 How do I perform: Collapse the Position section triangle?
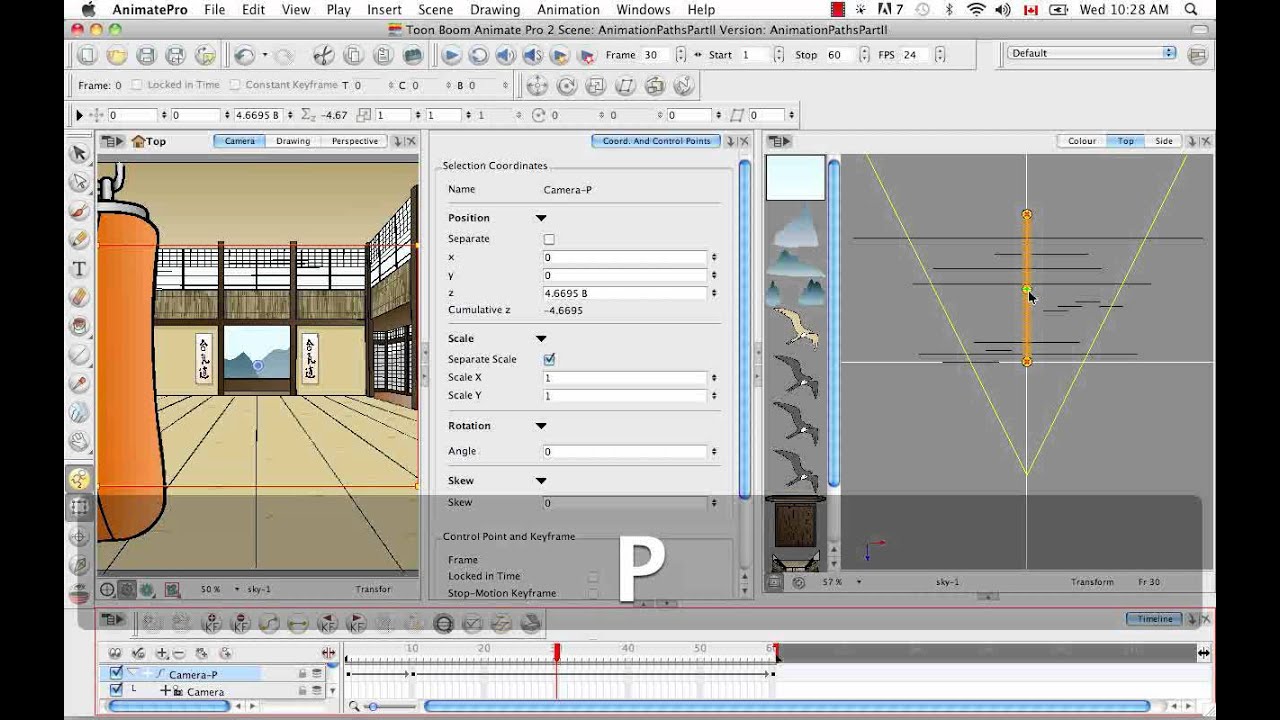(541, 218)
